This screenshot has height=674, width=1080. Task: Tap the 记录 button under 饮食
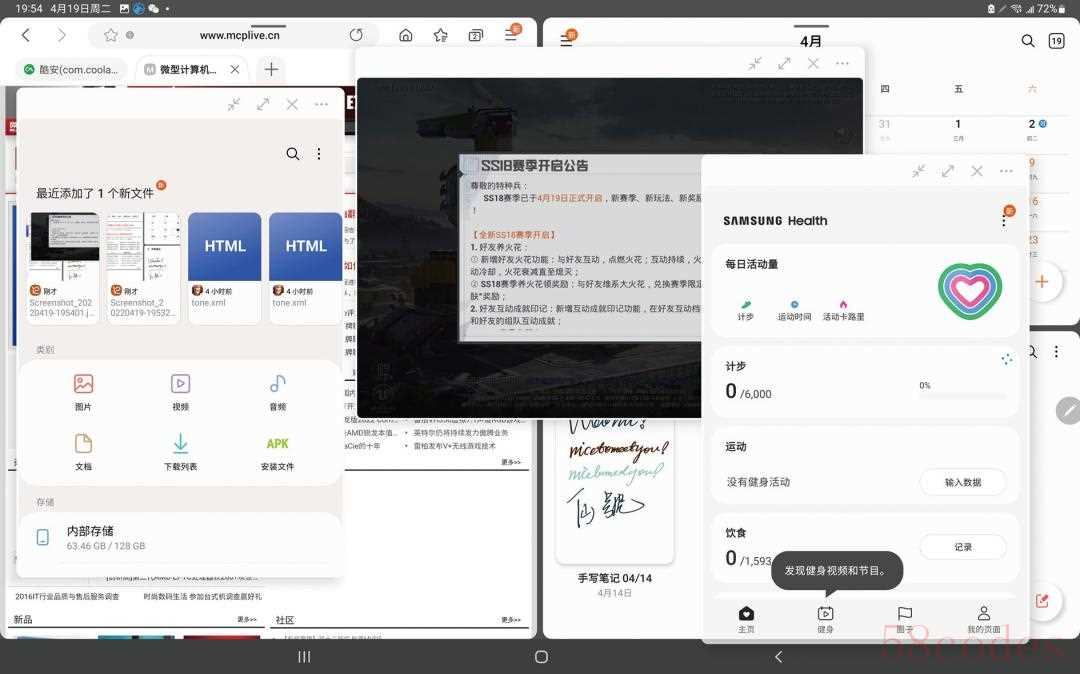[x=963, y=547]
